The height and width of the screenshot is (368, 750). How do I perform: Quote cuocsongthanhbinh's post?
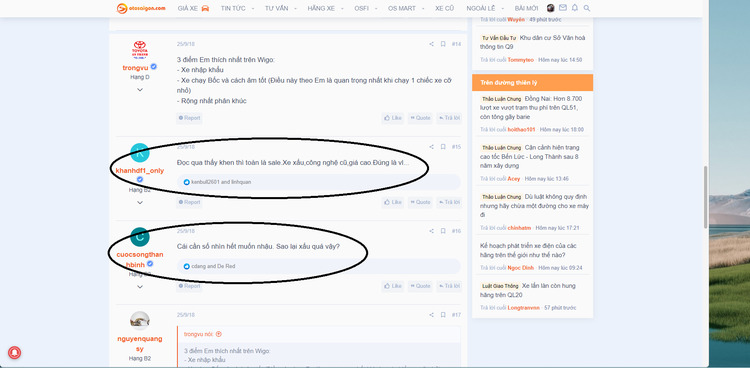(420, 286)
